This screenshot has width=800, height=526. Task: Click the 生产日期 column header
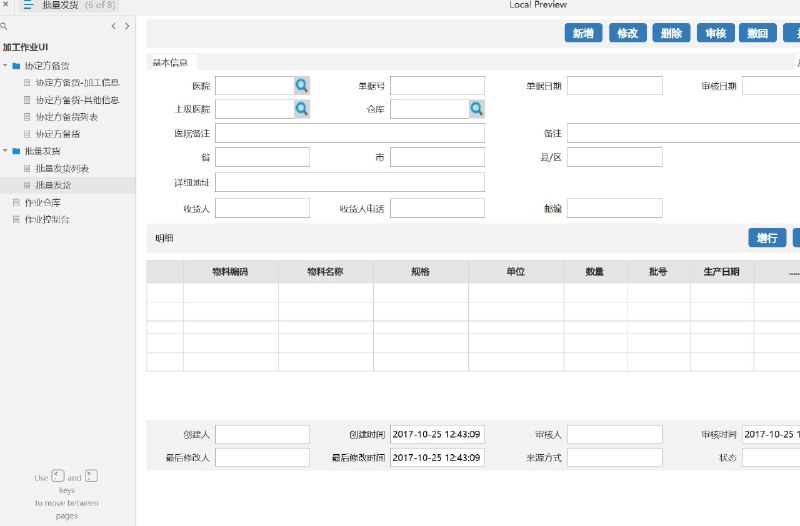tap(721, 272)
